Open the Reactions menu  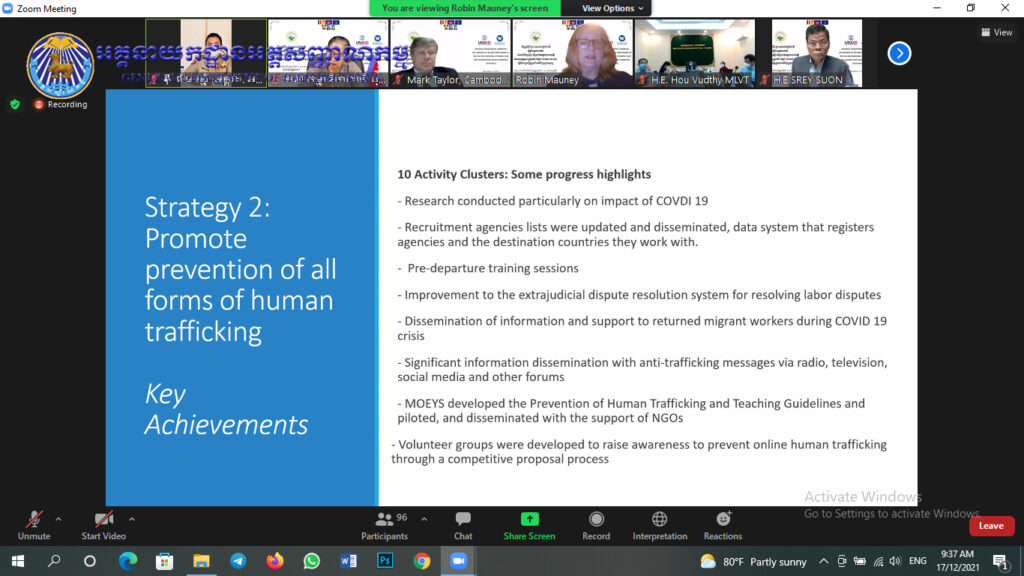[722, 526]
